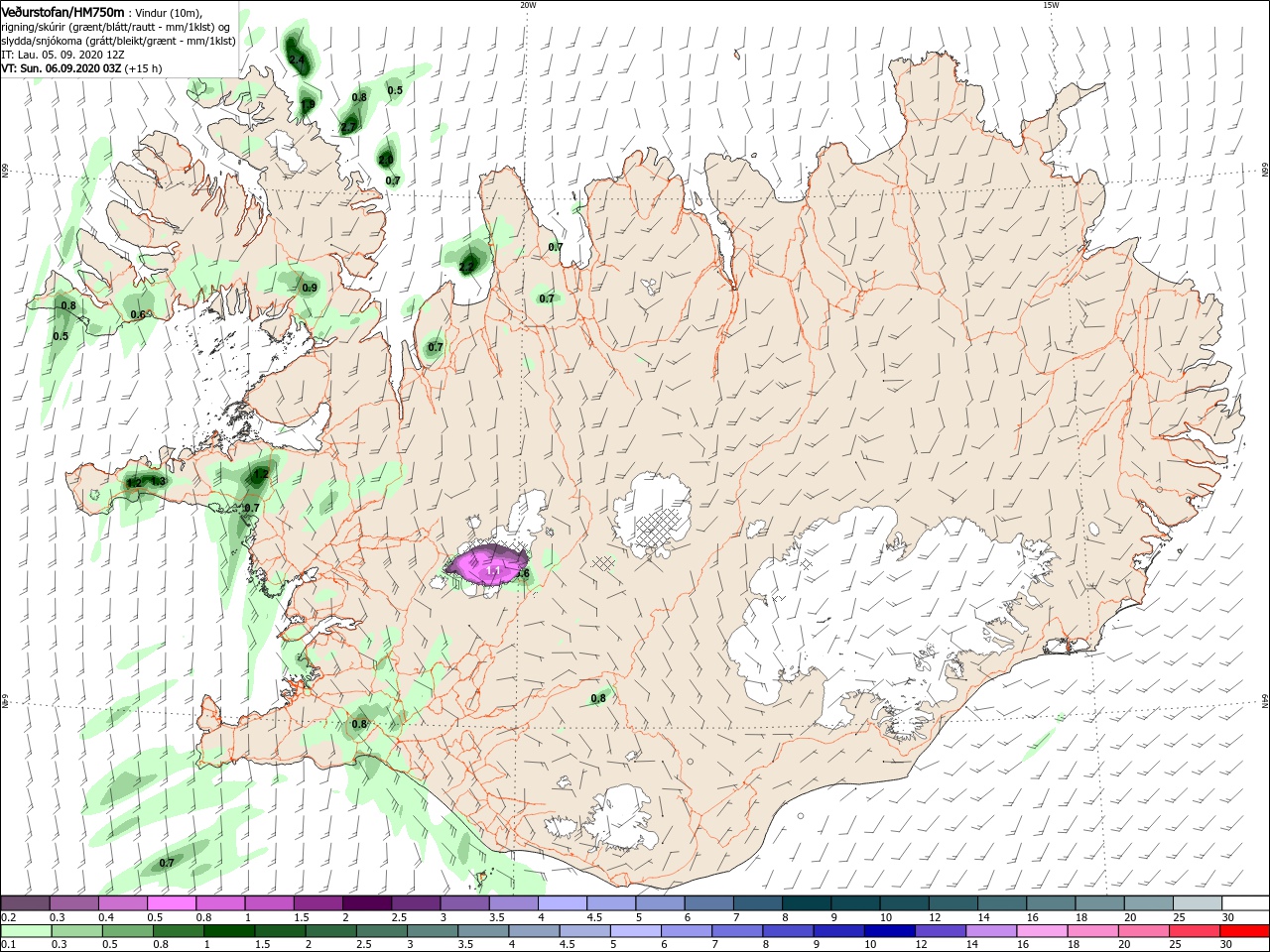Click the deep blue rain swatch labeled 10
Viewport: 1270px width, 952px height.
point(888,931)
